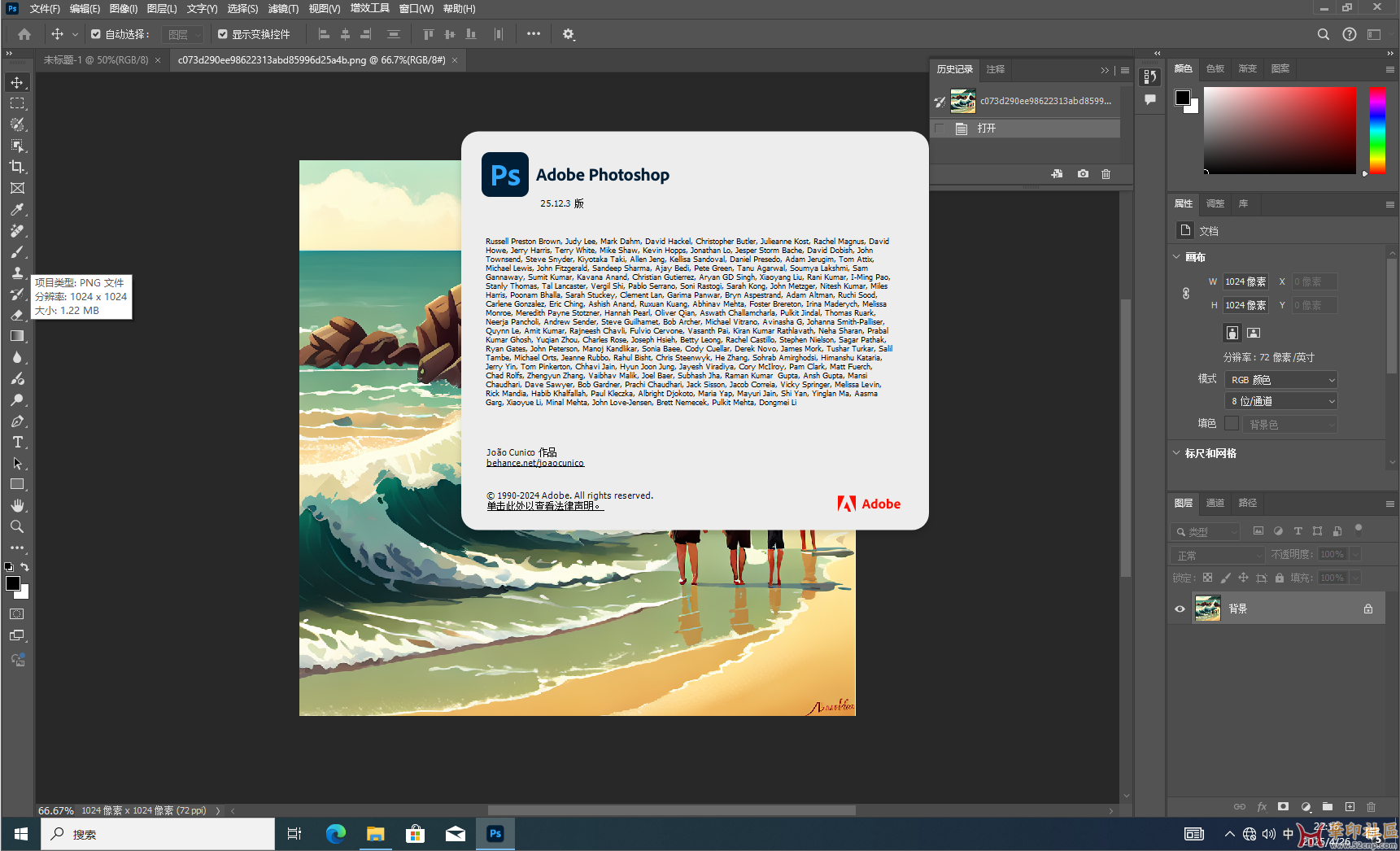
Task: Select the Move tool
Action: coord(17,82)
